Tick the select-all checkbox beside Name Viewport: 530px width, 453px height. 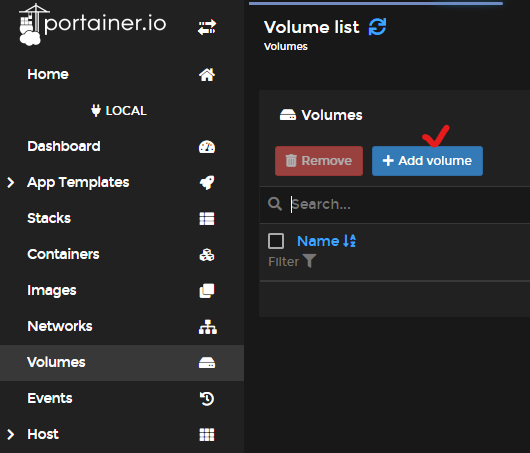tap(276, 241)
